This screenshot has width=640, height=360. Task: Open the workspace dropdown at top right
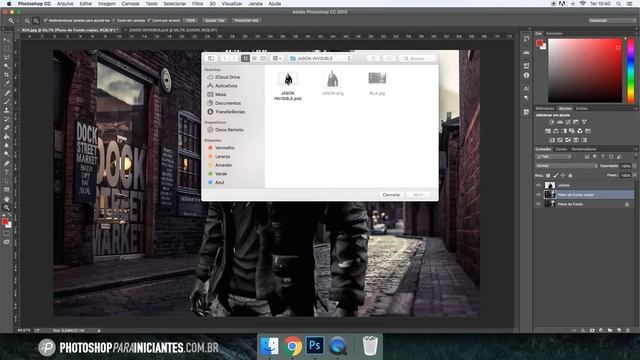point(611,20)
